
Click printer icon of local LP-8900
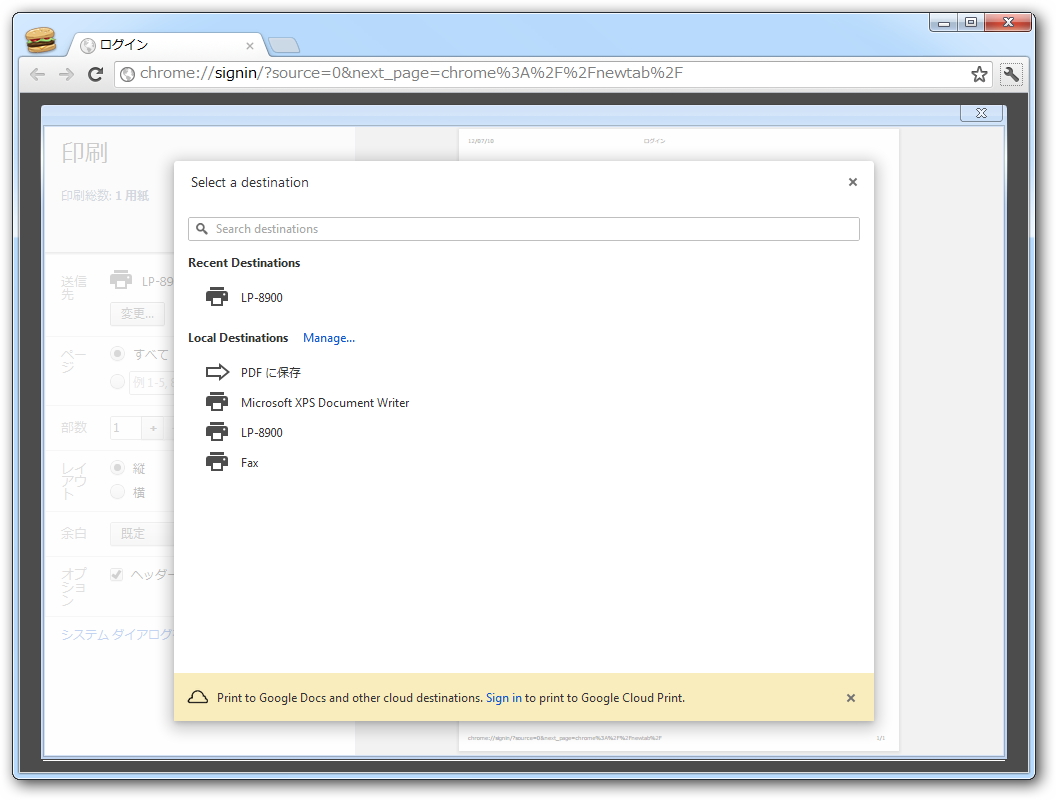point(217,432)
